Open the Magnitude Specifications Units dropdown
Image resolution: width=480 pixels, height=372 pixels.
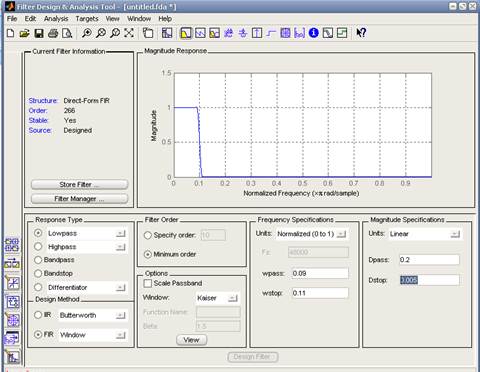[455, 234]
